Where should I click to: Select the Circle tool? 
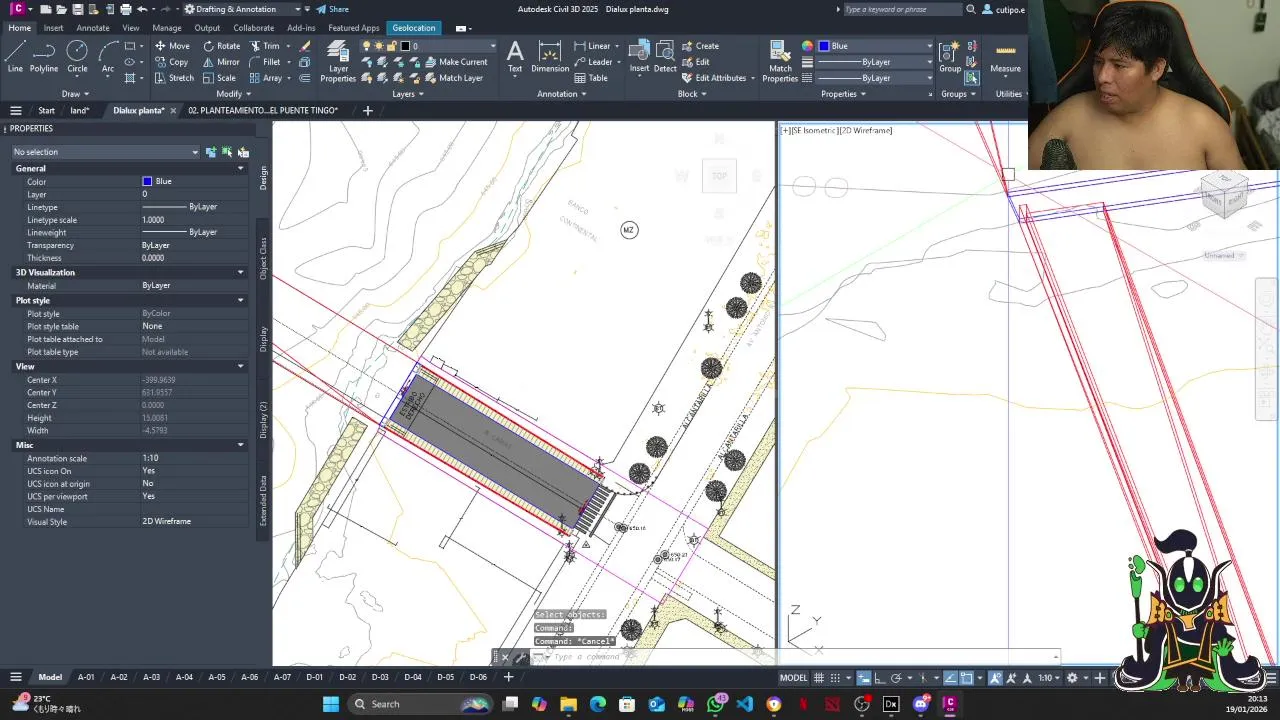pos(77,57)
